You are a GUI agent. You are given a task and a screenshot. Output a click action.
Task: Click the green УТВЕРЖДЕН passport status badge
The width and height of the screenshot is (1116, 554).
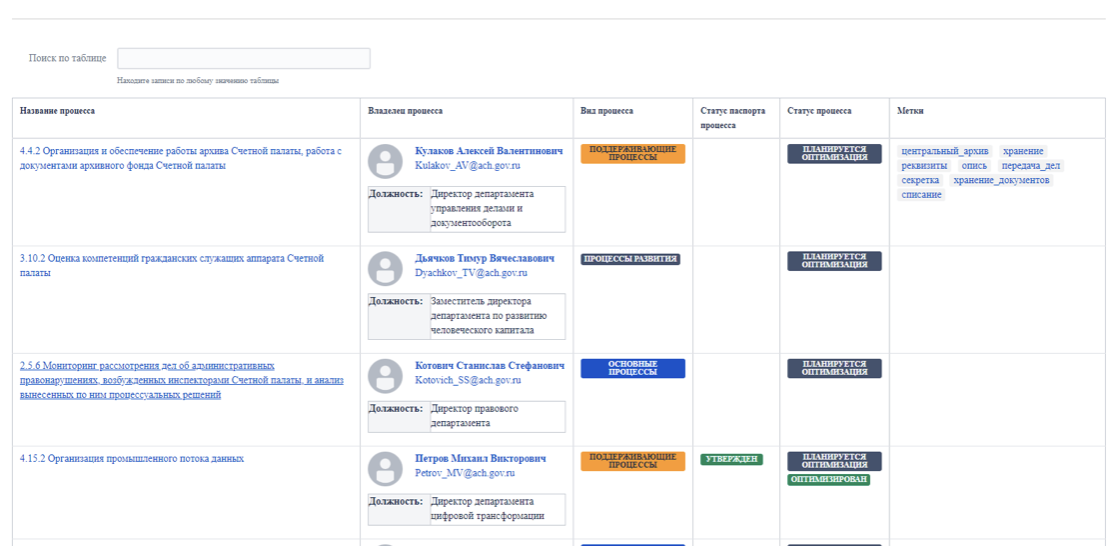pyautogui.click(x=731, y=459)
